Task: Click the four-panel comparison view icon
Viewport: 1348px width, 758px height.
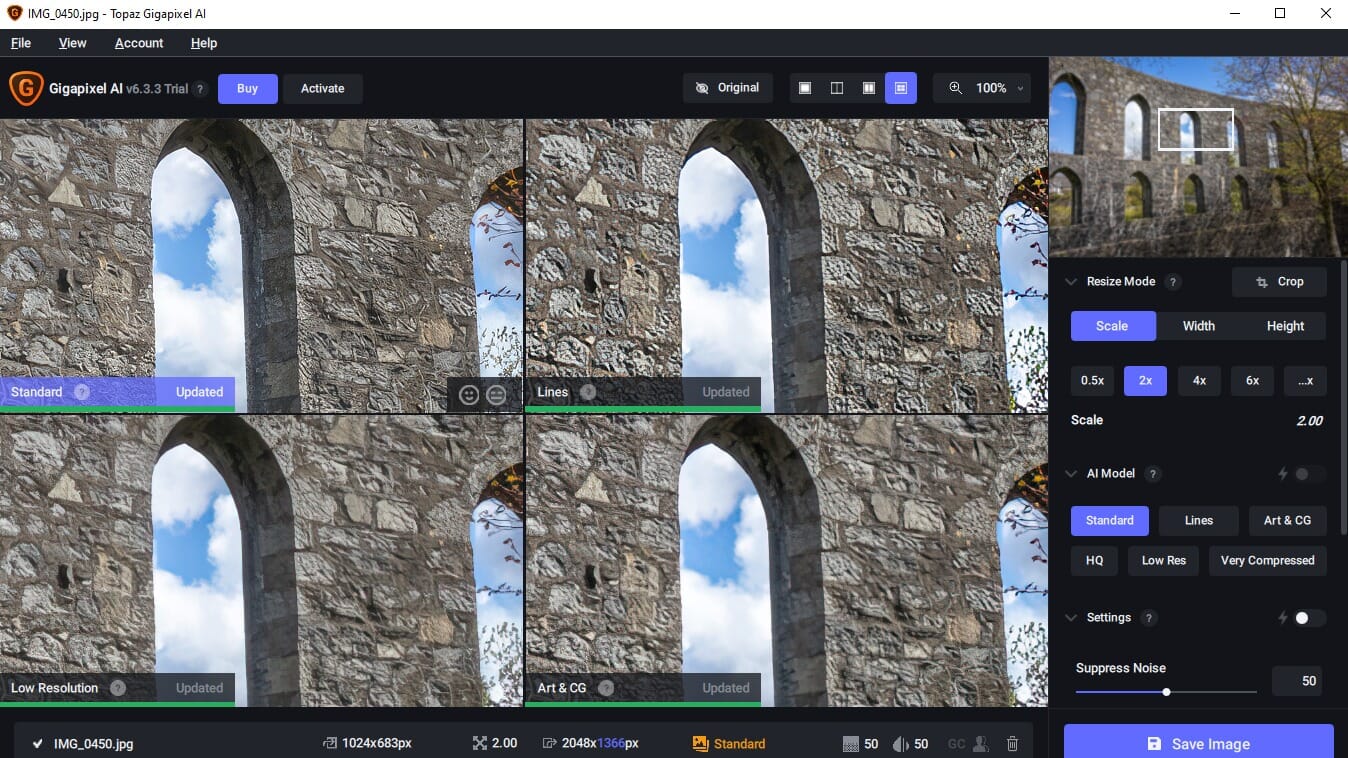Action: click(900, 88)
